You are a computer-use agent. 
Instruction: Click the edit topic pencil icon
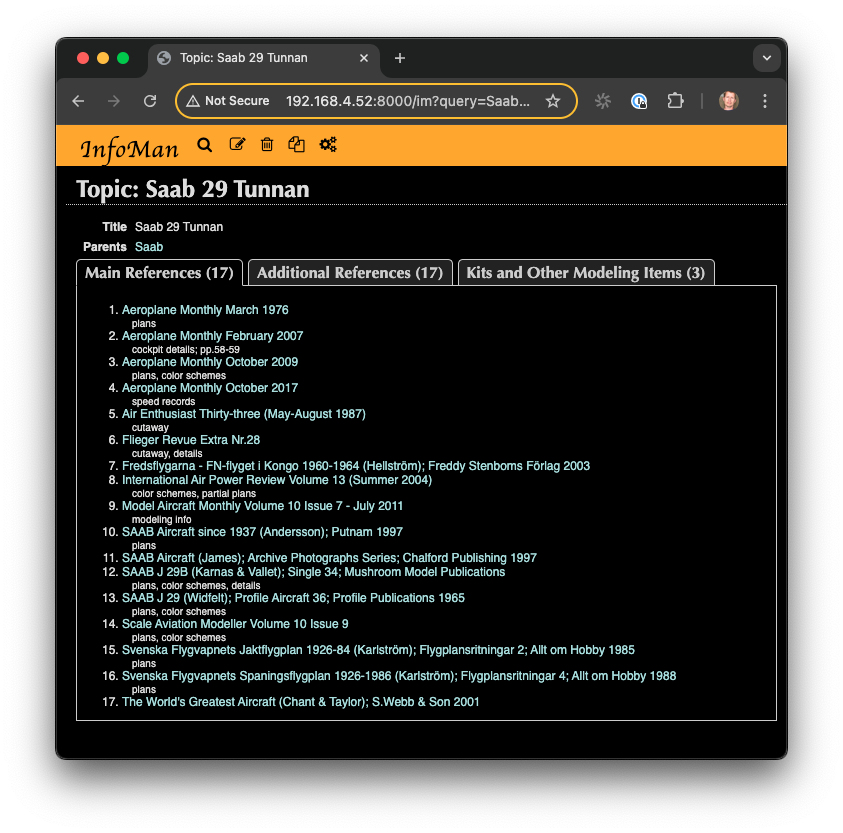237,145
